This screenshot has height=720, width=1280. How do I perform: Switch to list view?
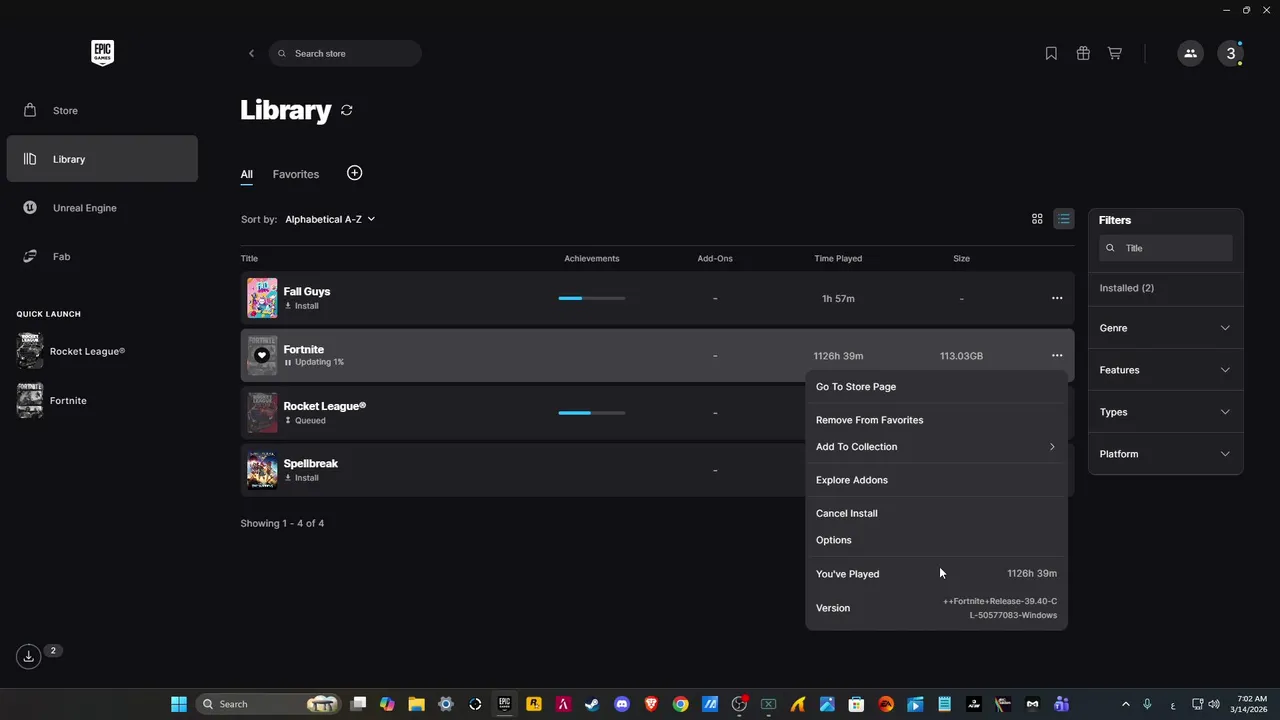pyautogui.click(x=1064, y=219)
